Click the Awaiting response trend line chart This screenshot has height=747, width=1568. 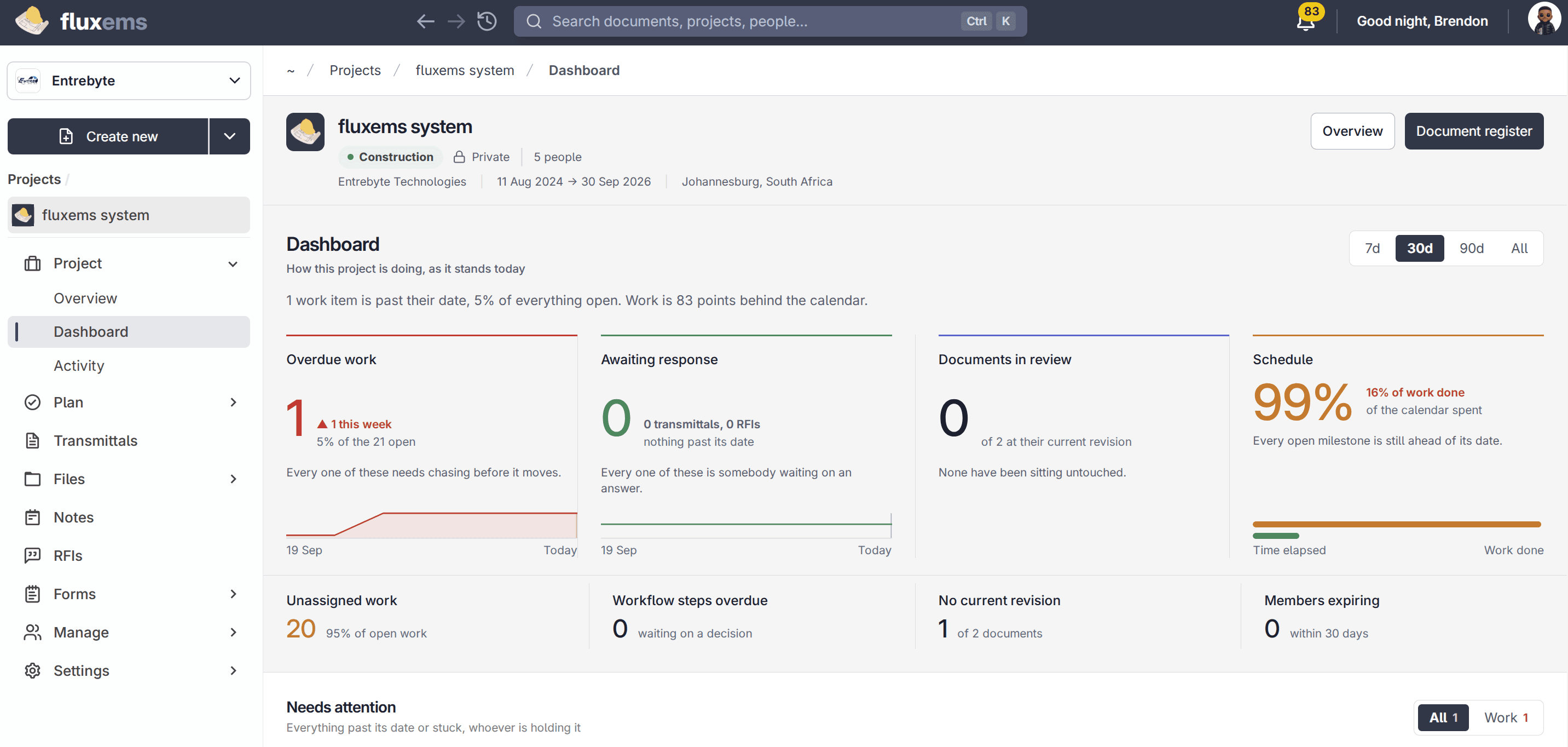(x=745, y=525)
